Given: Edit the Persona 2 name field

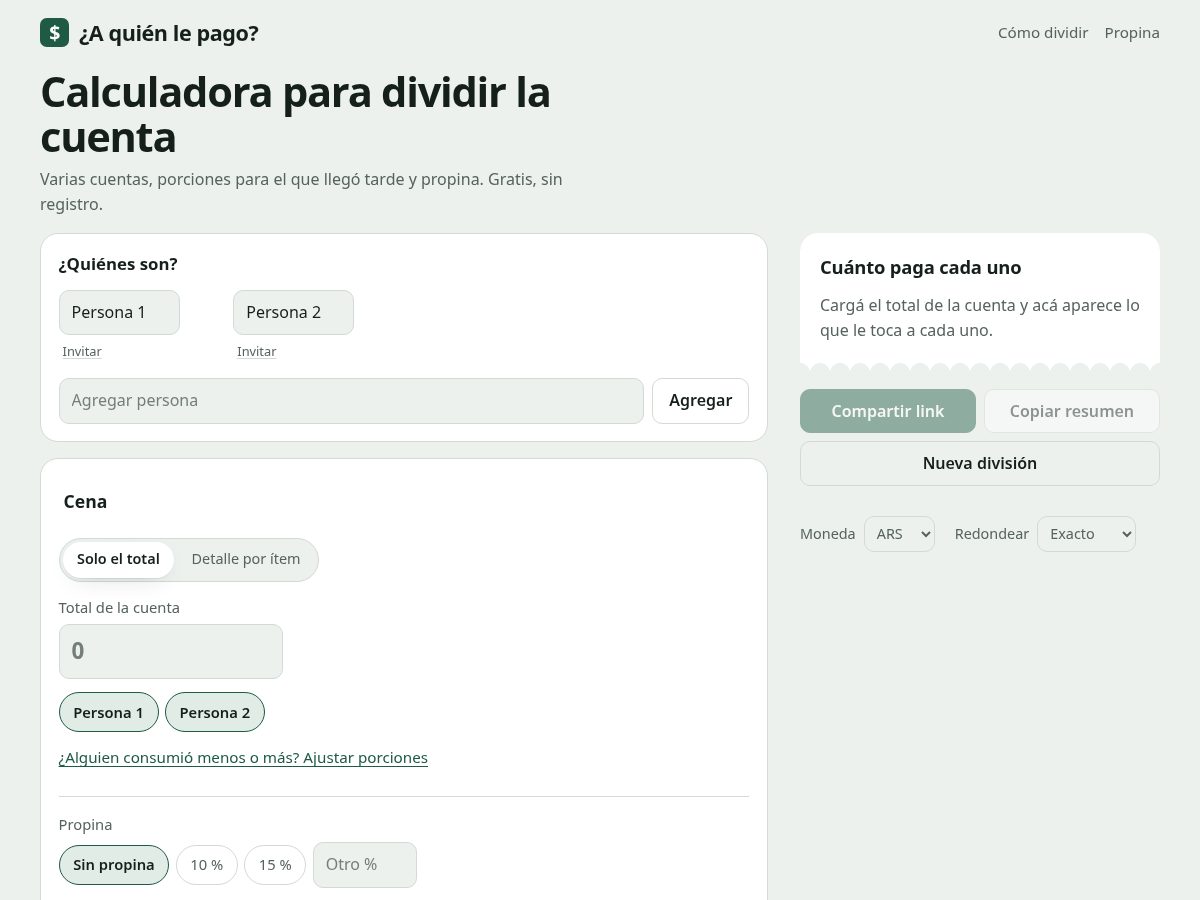Looking at the screenshot, I should pyautogui.click(x=293, y=312).
